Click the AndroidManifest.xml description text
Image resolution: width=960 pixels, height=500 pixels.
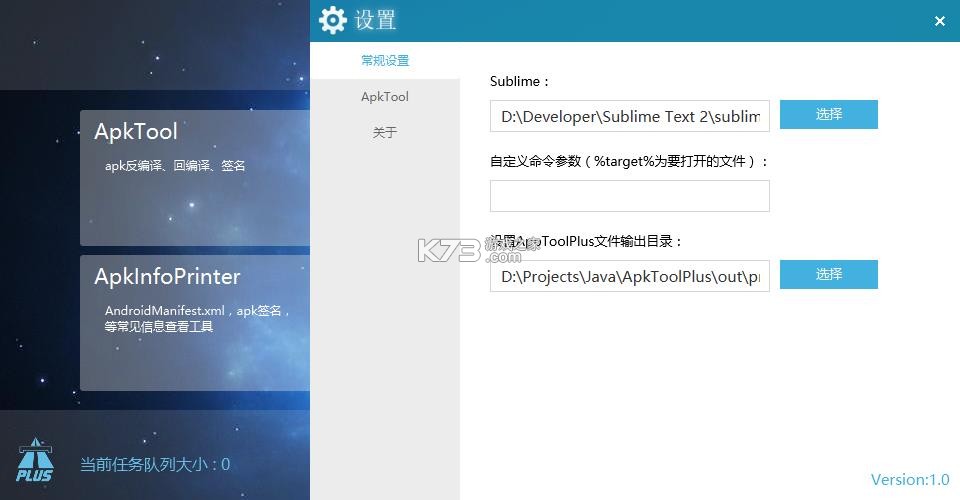pyautogui.click(x=197, y=319)
